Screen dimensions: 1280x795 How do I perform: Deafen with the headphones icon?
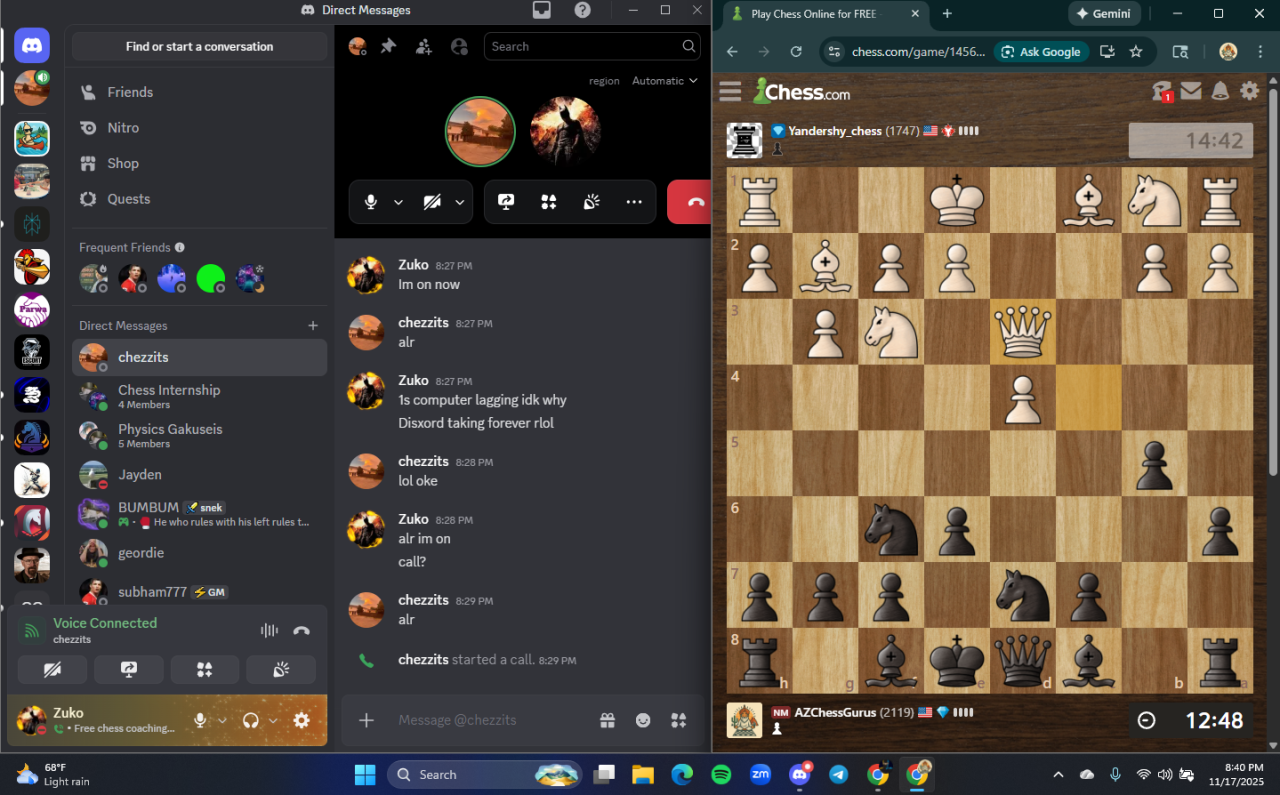click(251, 720)
